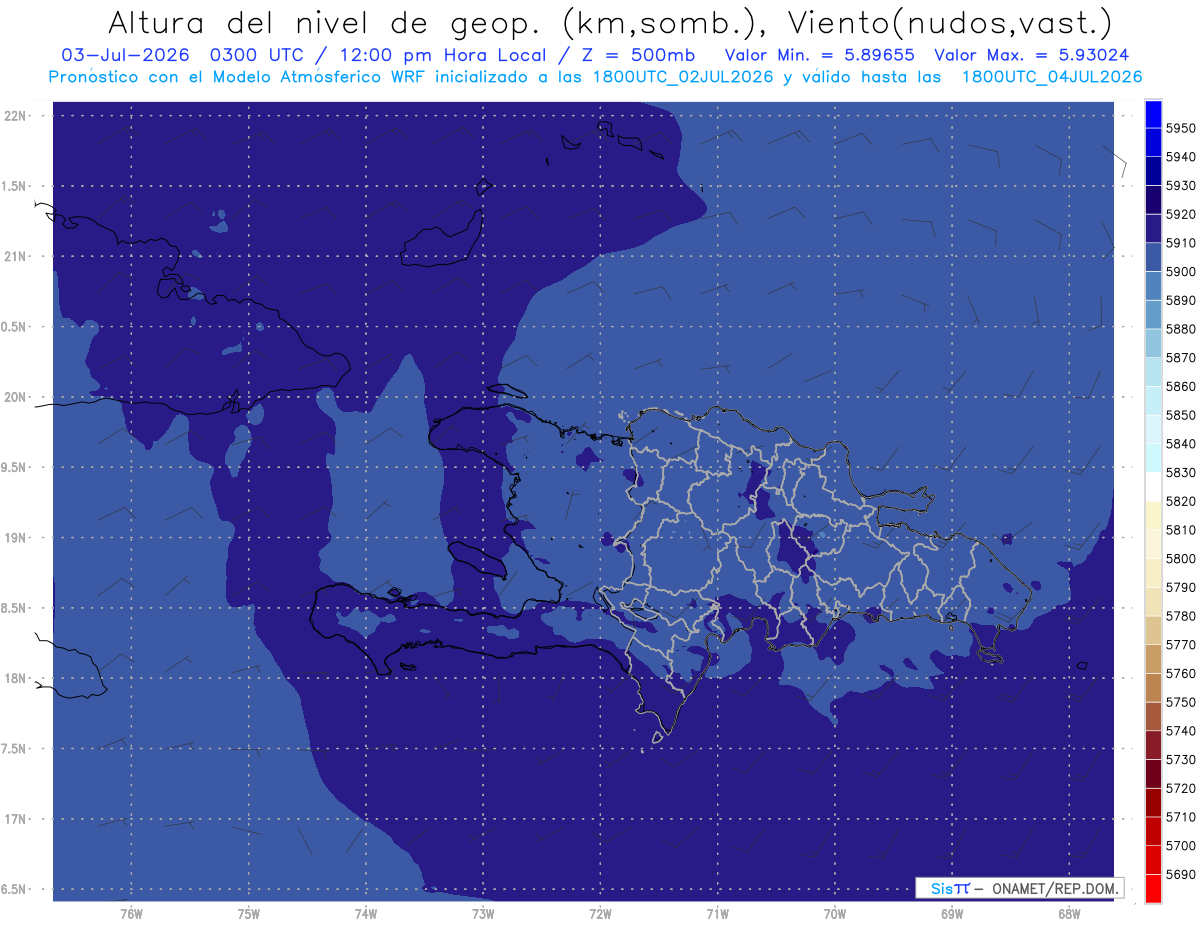The image size is (1200, 927).
Task: Click the 'Z = 500mb' level text
Action: tap(638, 55)
